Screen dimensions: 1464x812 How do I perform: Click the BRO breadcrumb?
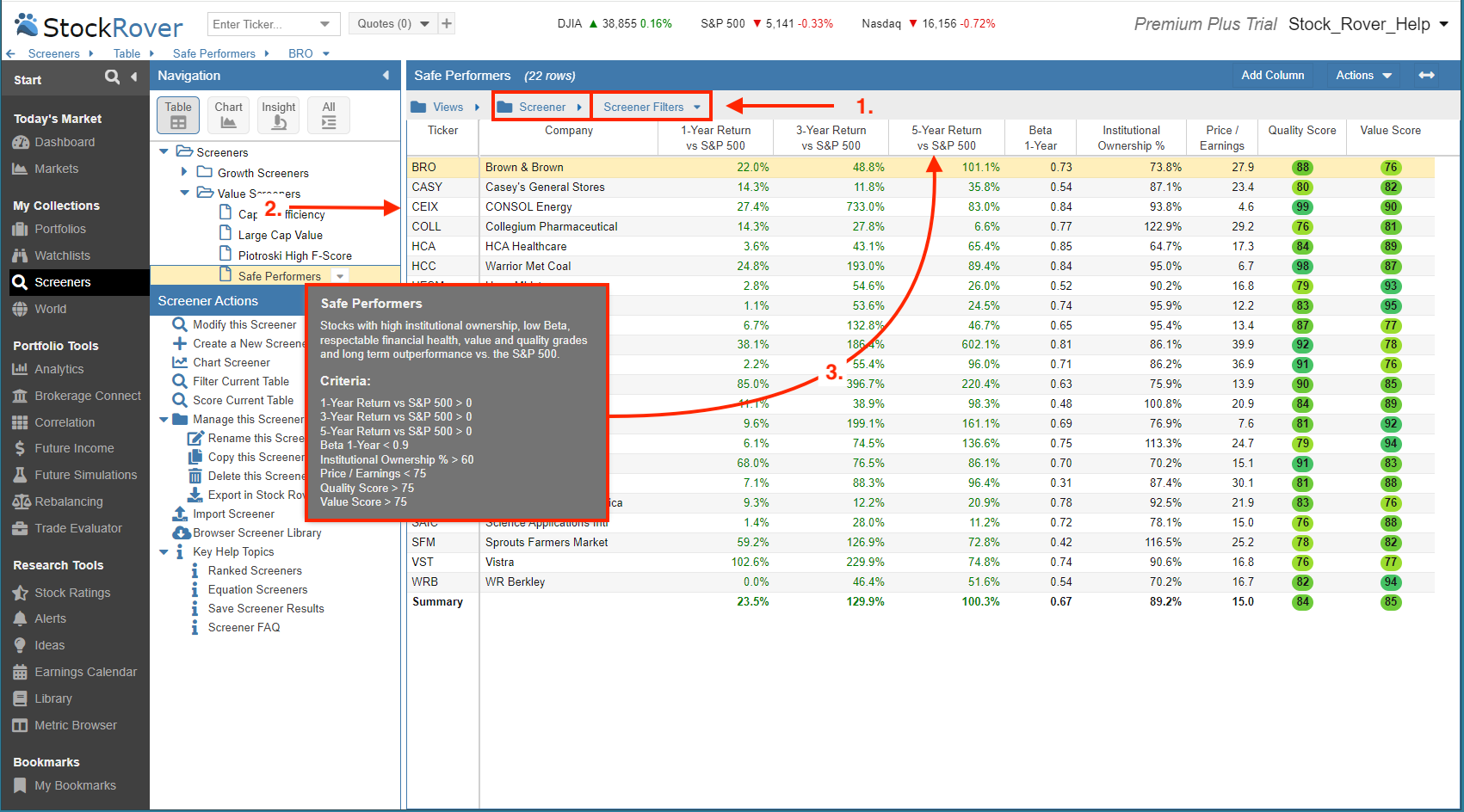(x=300, y=53)
